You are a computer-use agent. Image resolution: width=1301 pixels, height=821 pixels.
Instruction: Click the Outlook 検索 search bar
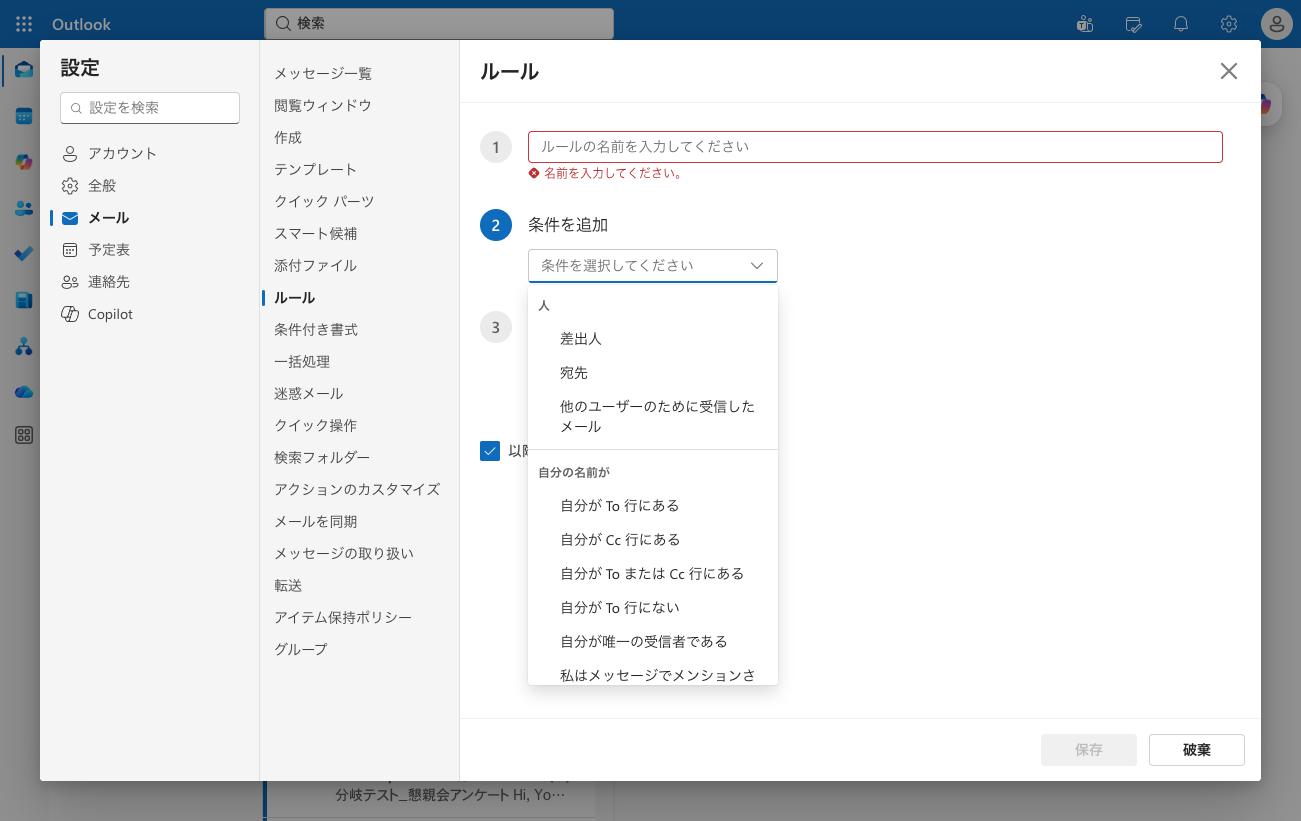[439, 23]
